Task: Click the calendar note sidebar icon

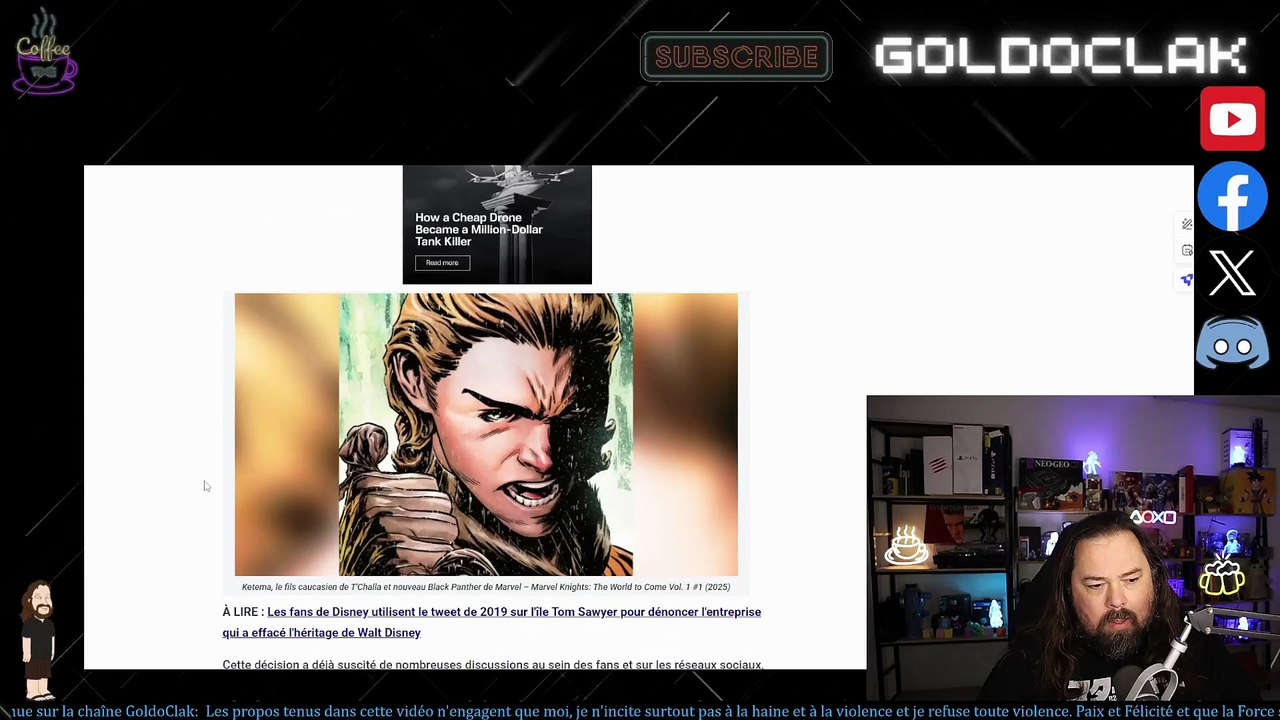Action: point(1186,250)
